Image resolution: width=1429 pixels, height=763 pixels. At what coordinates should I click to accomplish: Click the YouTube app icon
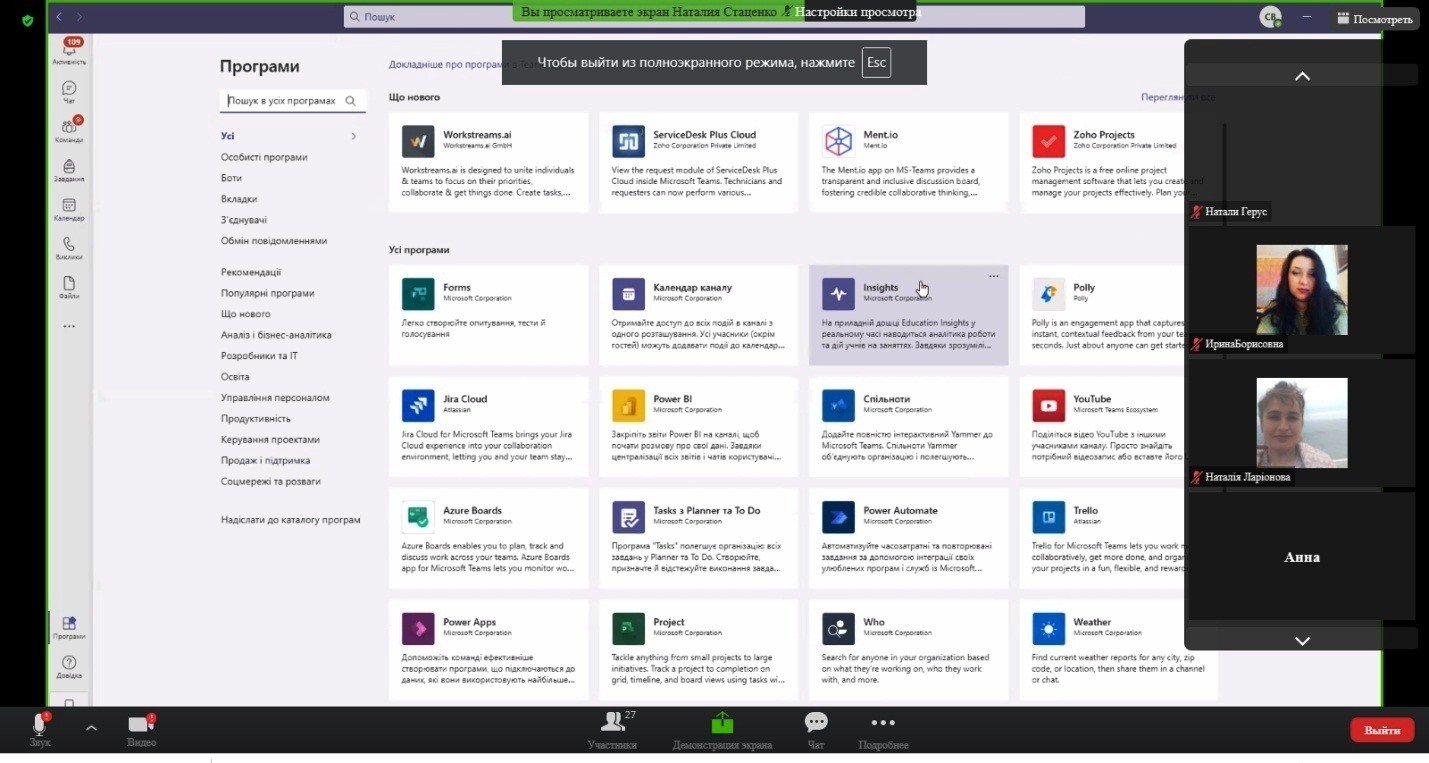click(1049, 405)
